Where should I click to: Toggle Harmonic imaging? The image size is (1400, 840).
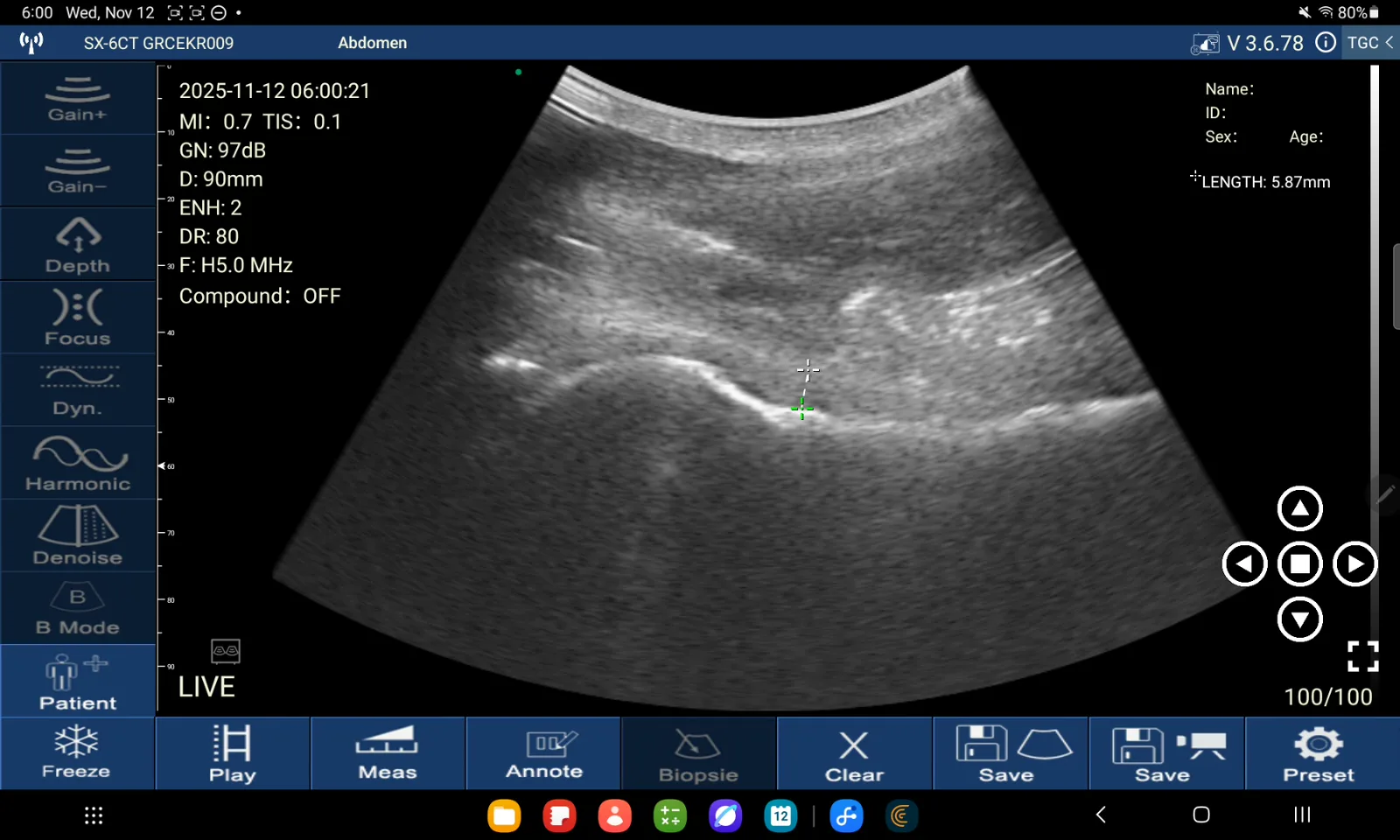pyautogui.click(x=78, y=463)
